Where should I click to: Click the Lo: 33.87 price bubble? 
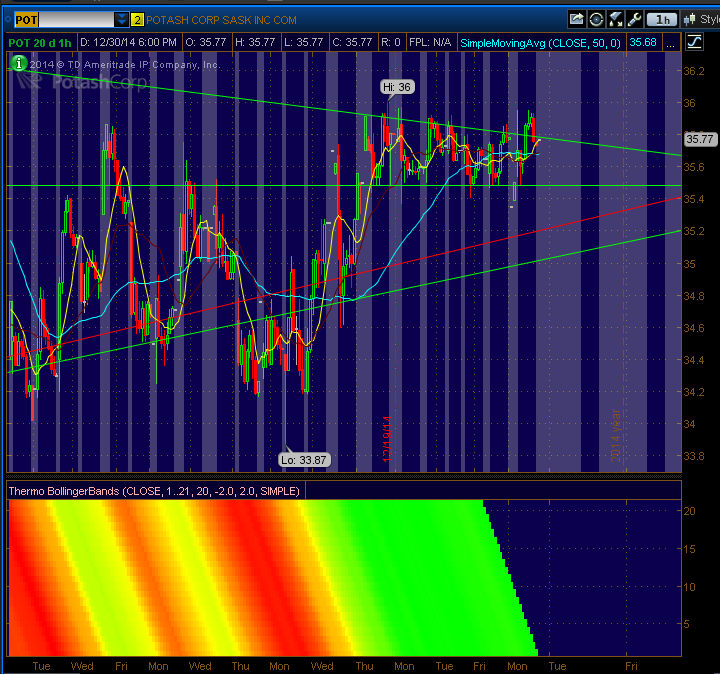[x=304, y=460]
